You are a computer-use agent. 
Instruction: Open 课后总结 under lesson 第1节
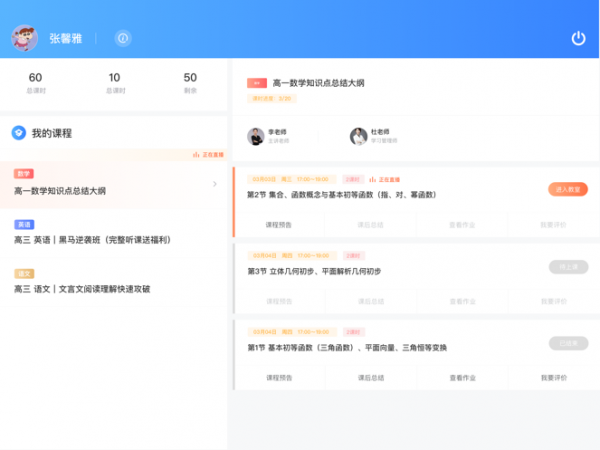(371, 378)
